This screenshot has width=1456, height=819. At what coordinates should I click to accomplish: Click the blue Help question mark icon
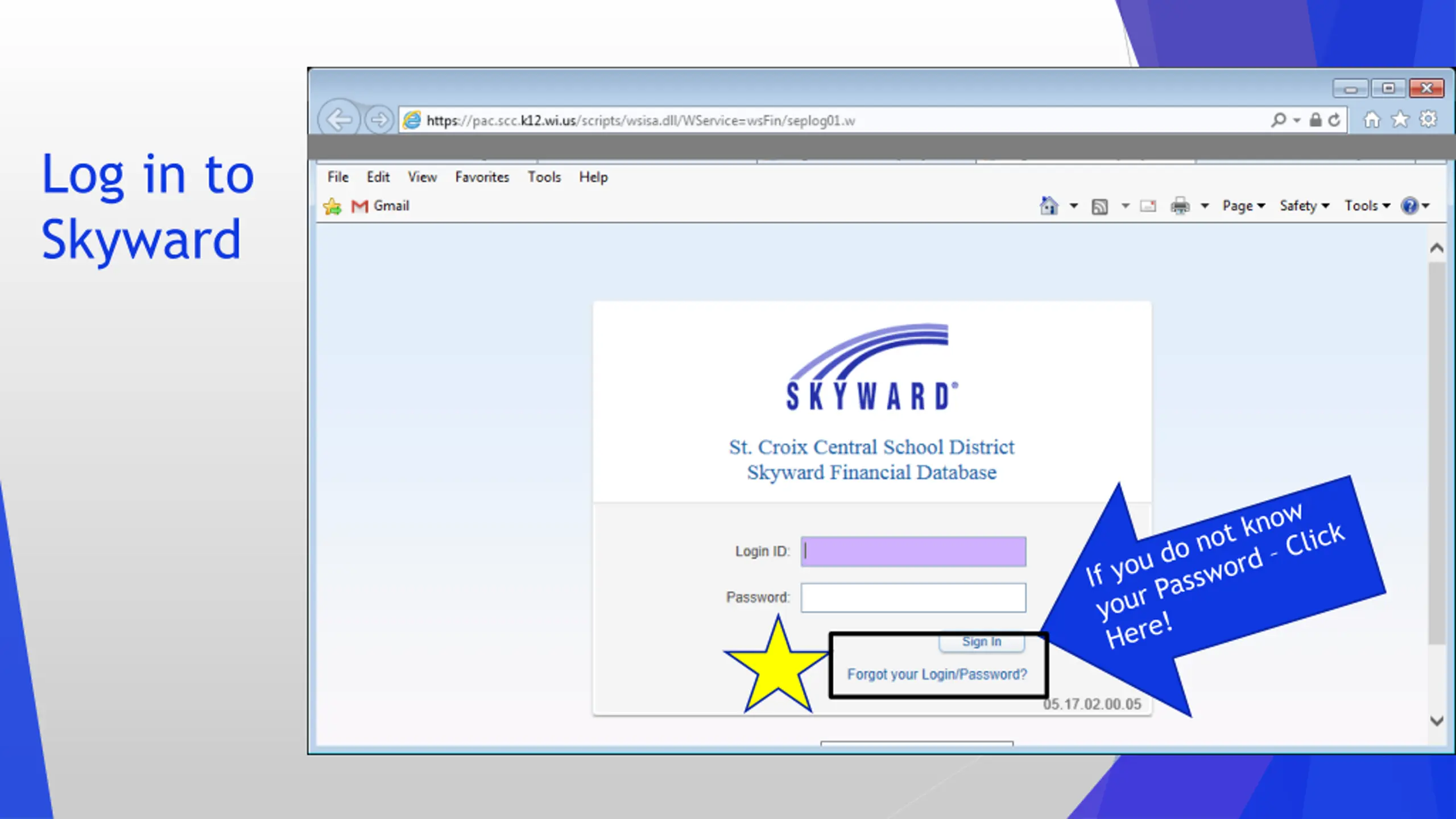pos(1409,206)
